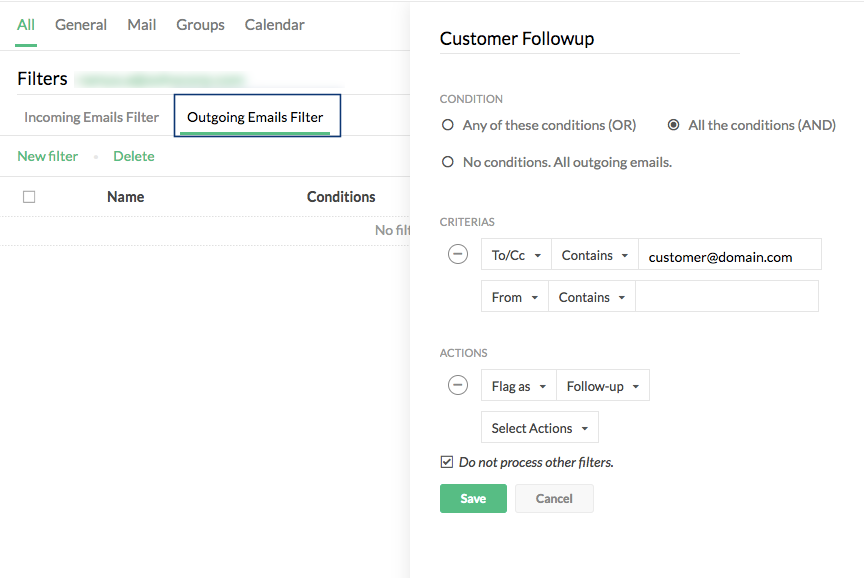Create a filter via New filter link
Viewport: 864px width, 578px height.
click(x=47, y=156)
